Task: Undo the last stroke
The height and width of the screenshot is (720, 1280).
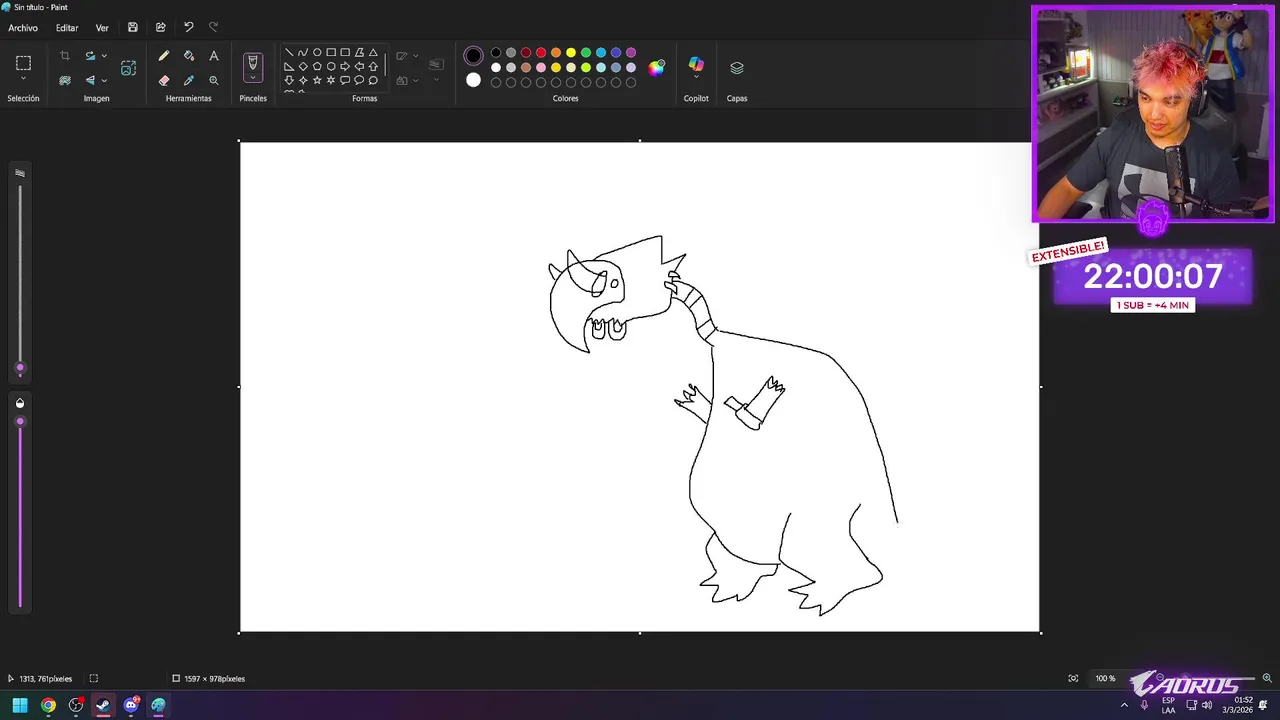Action: [x=188, y=27]
